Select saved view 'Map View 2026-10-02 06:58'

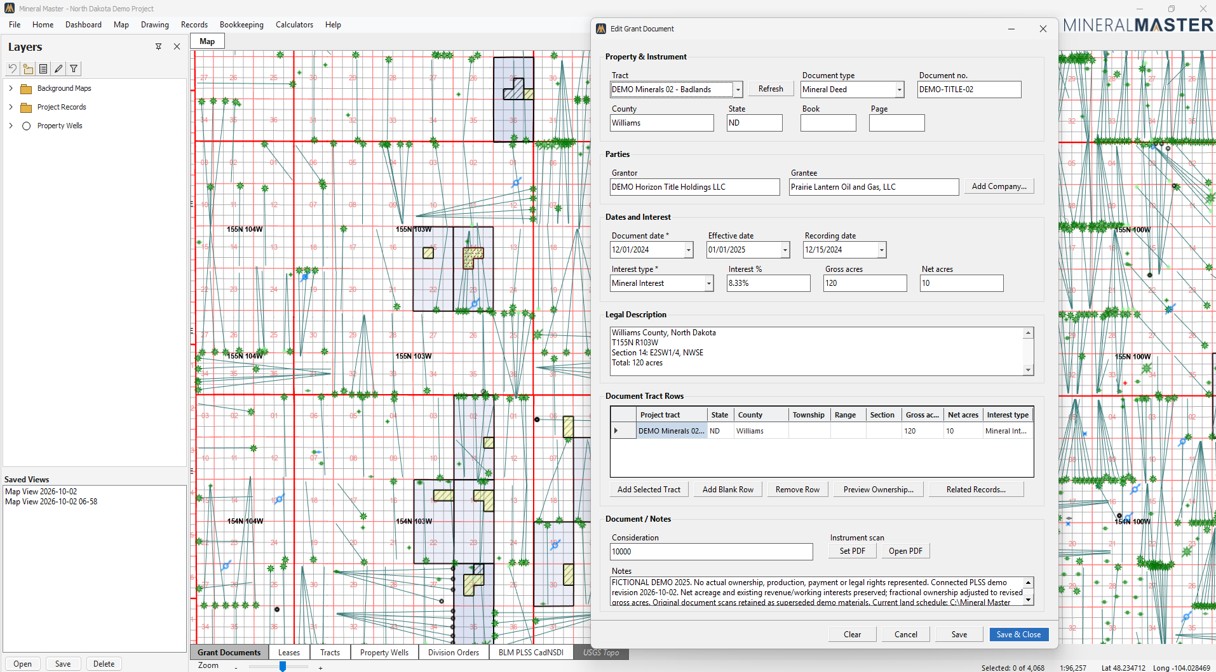tap(51, 502)
